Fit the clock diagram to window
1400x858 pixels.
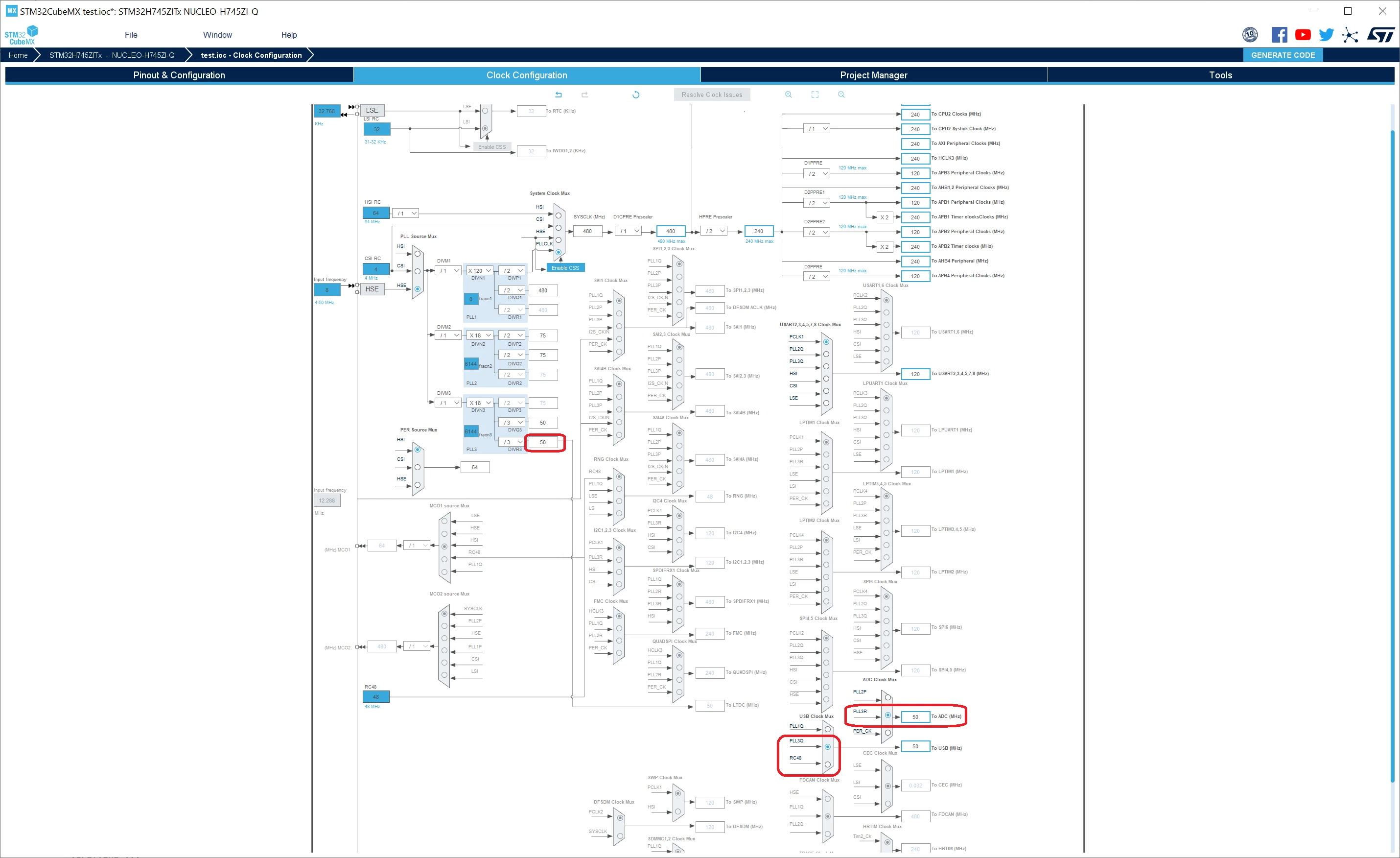(x=815, y=95)
